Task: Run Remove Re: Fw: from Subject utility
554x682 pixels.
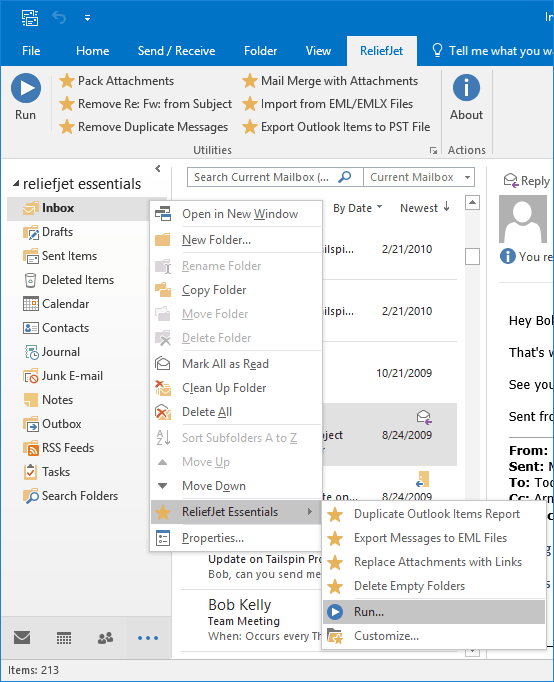Action: (x=146, y=104)
